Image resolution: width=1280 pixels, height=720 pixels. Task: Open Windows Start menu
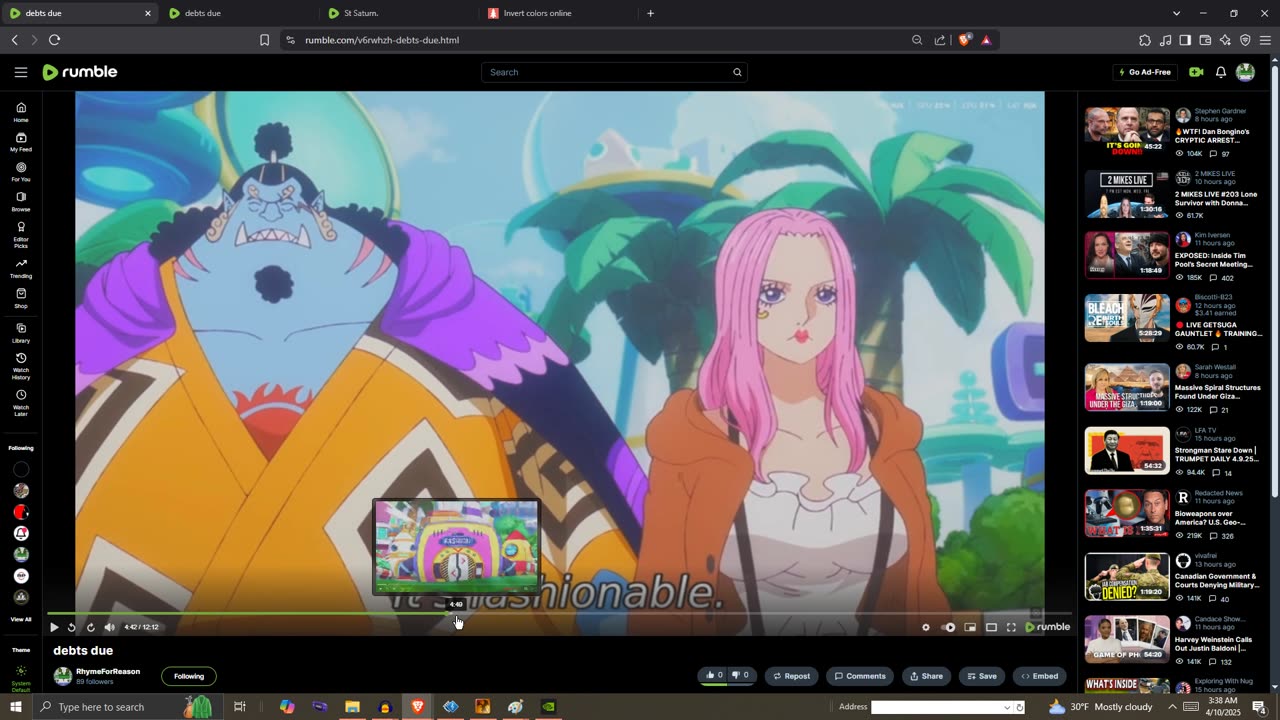point(15,707)
